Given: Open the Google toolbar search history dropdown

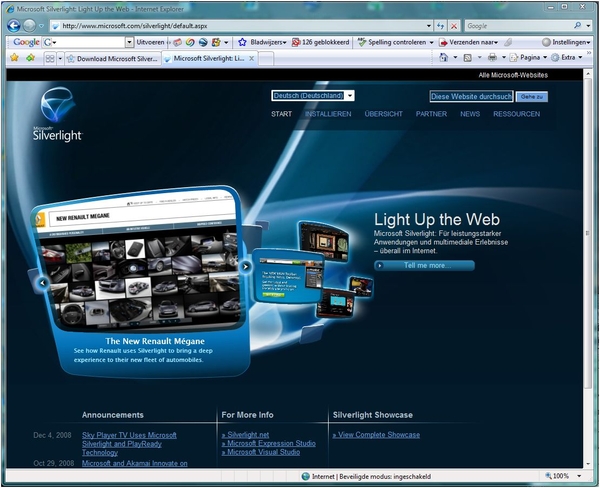Looking at the screenshot, I should [129, 42].
